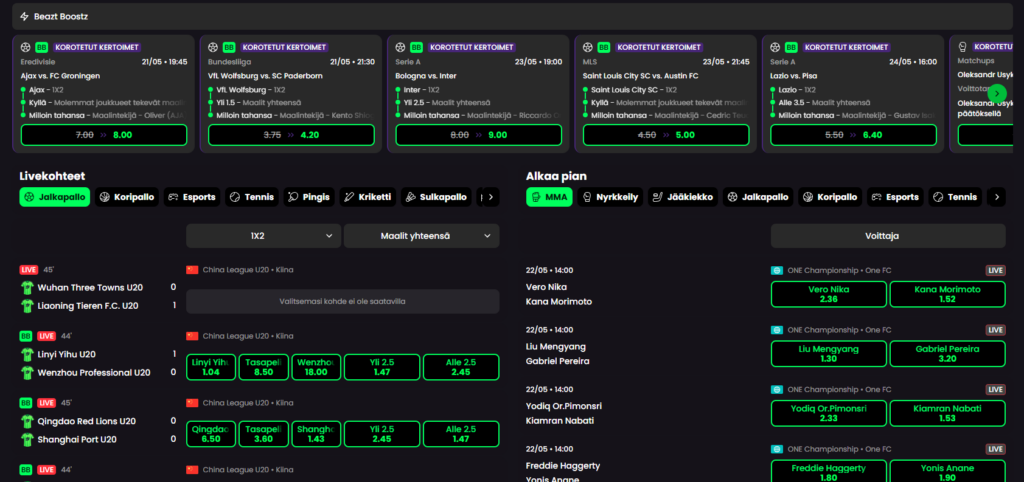
Task: Click the Beazt Boostz lightning icon
Action: click(x=25, y=16)
